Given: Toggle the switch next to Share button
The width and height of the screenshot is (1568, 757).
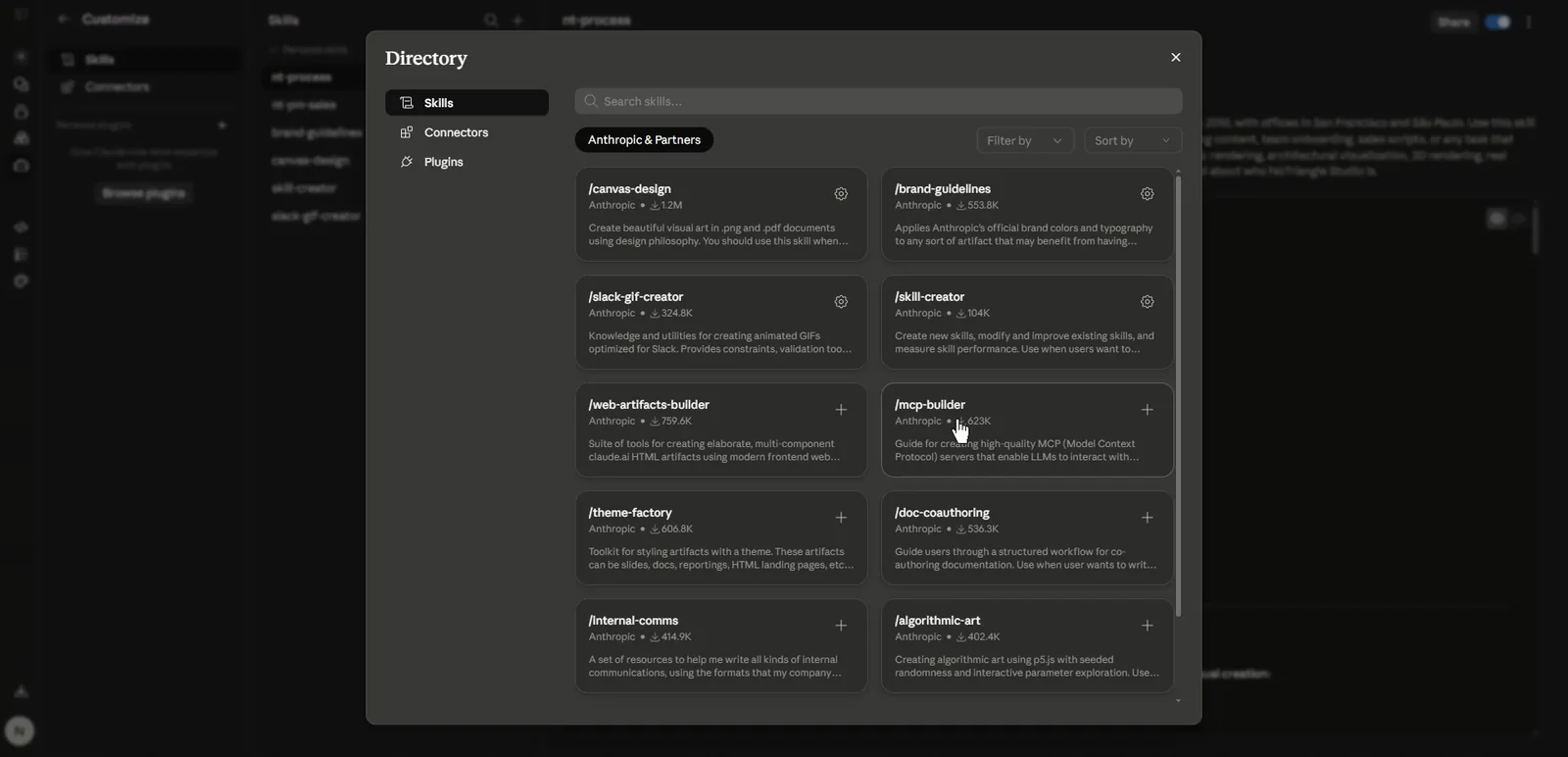Looking at the screenshot, I should (1497, 22).
